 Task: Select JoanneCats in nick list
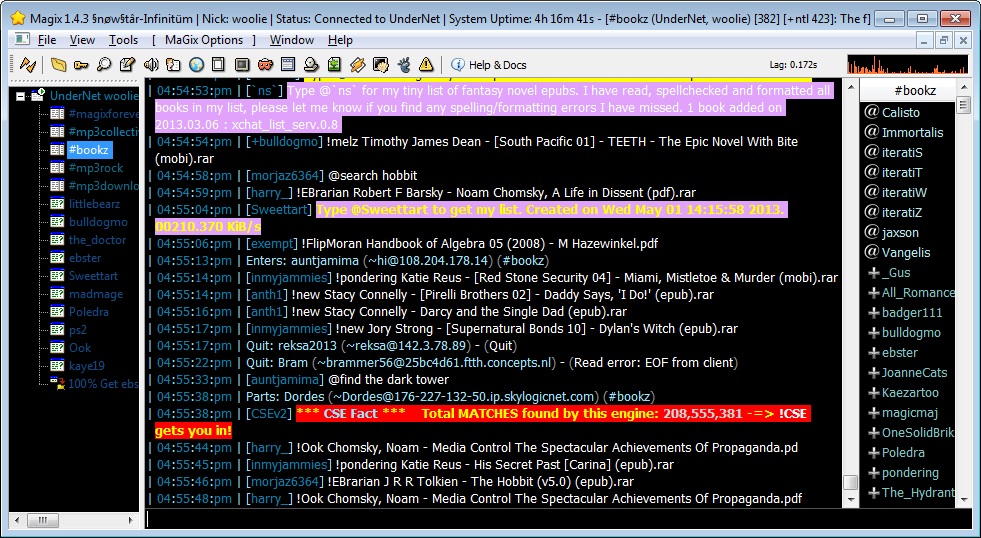click(914, 373)
